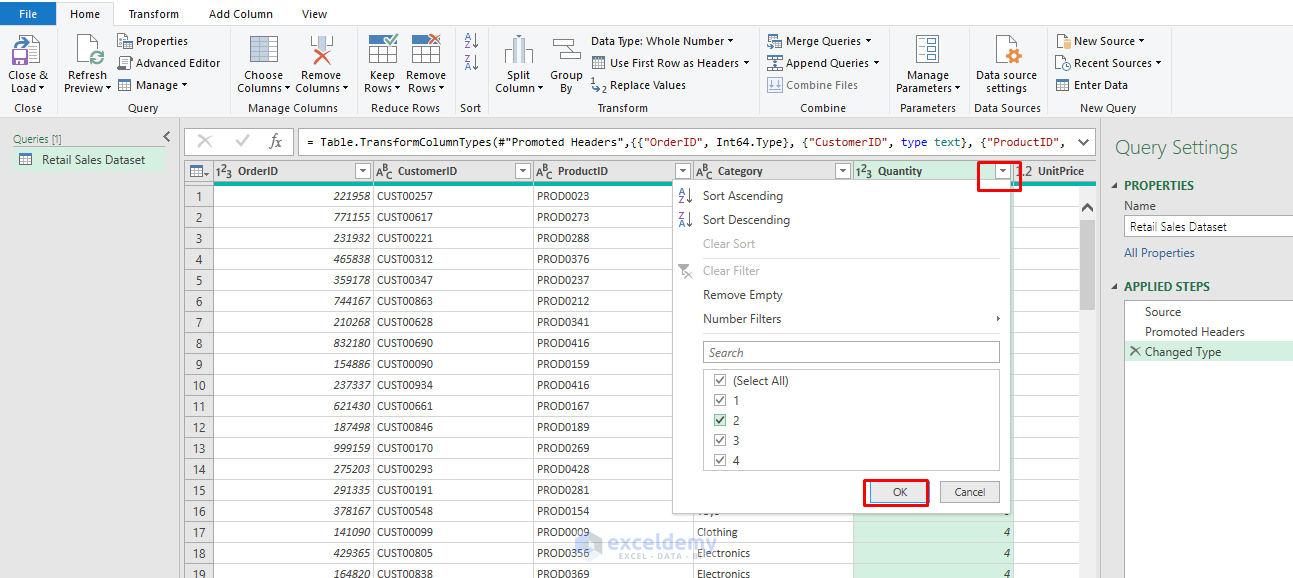Click OK in the filter dropdown
The image size is (1293, 578).
tap(897, 492)
